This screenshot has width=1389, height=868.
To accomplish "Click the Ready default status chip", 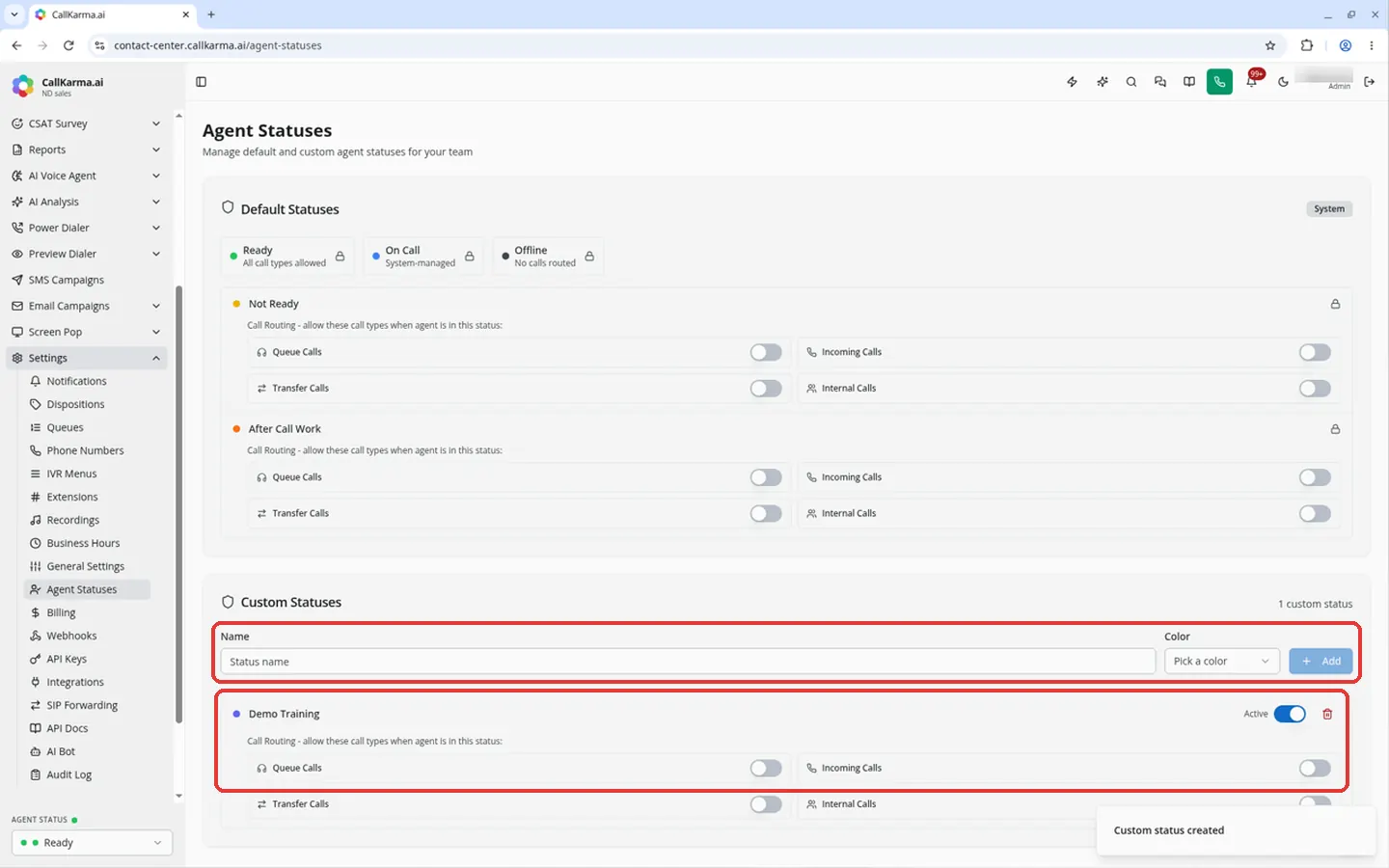I will [x=287, y=257].
